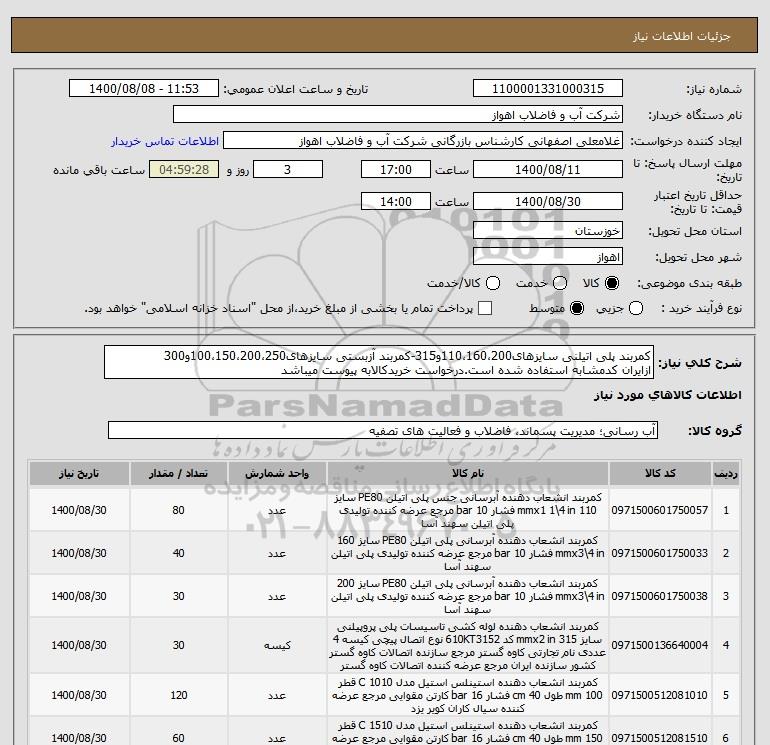This screenshot has width=770, height=745.
Task: Click the page header جزئیات اطلاعات نیاز
Action: click(x=682, y=36)
